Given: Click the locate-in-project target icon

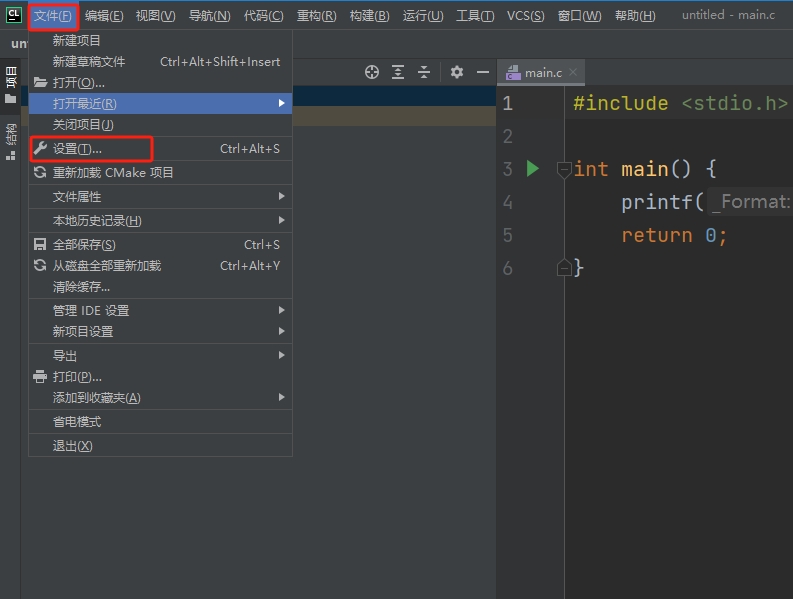Looking at the screenshot, I should pyautogui.click(x=372, y=72).
